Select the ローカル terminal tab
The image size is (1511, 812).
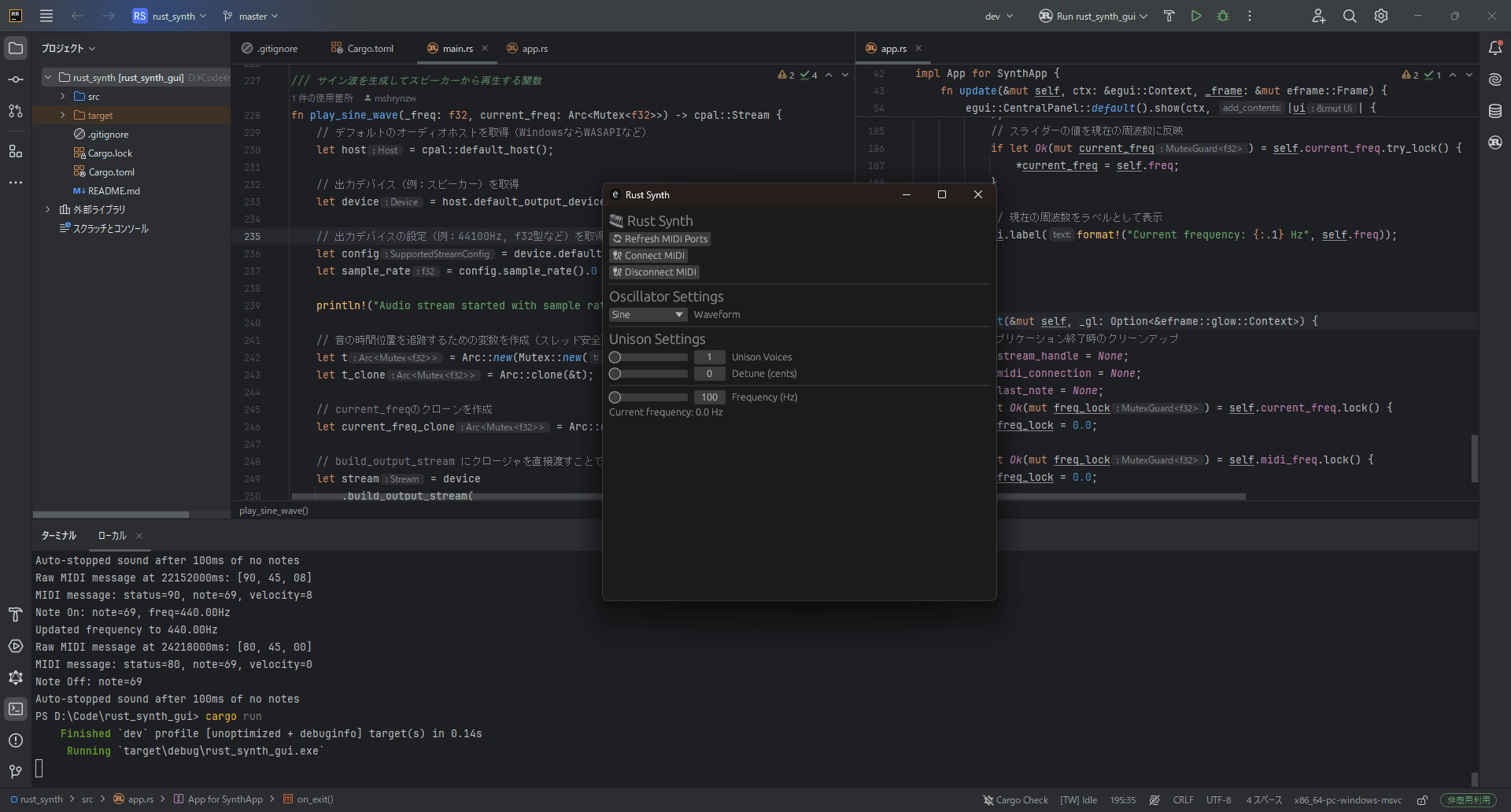click(112, 536)
